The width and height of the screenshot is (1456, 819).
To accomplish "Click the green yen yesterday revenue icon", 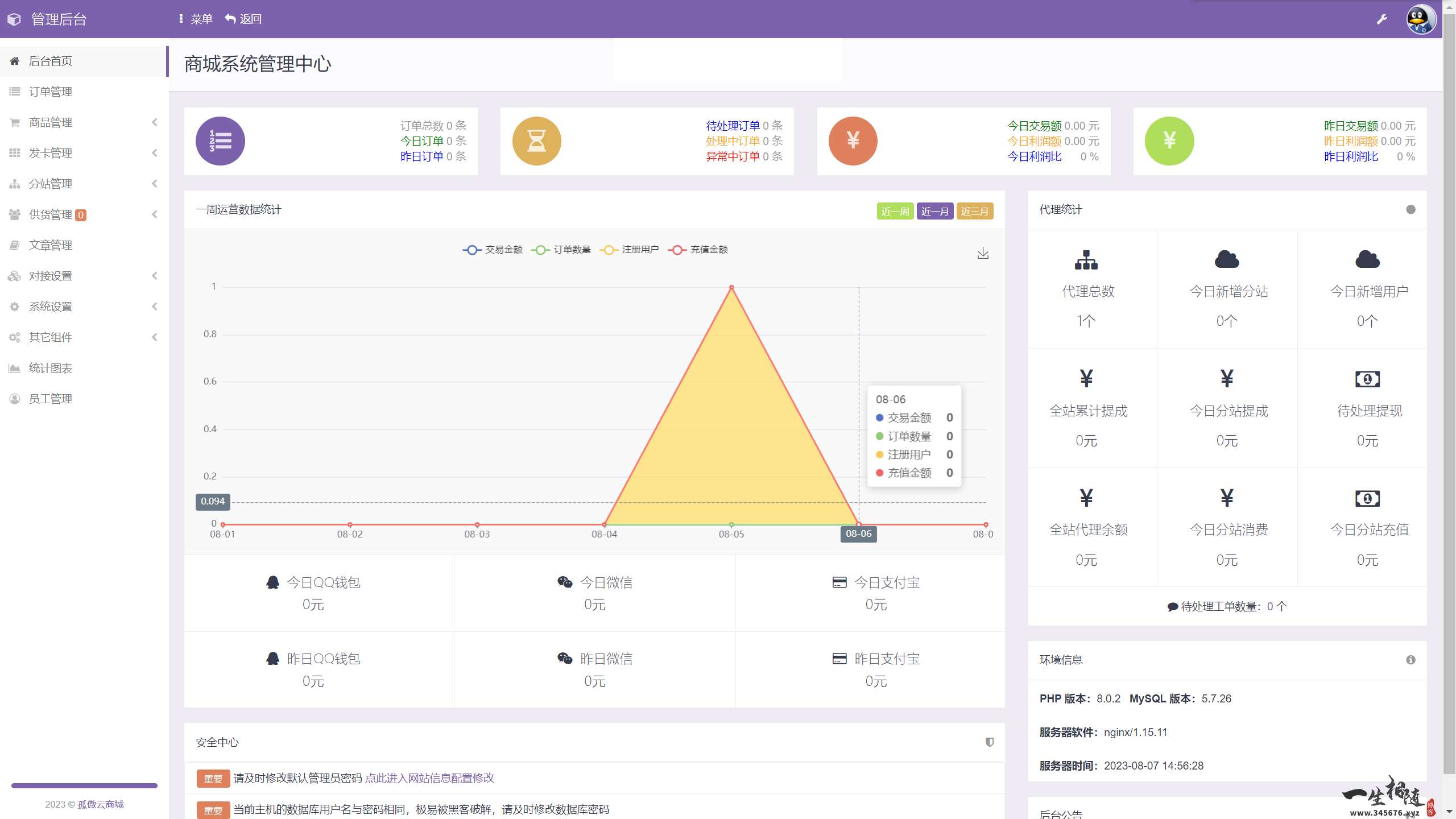I will coord(1169,141).
